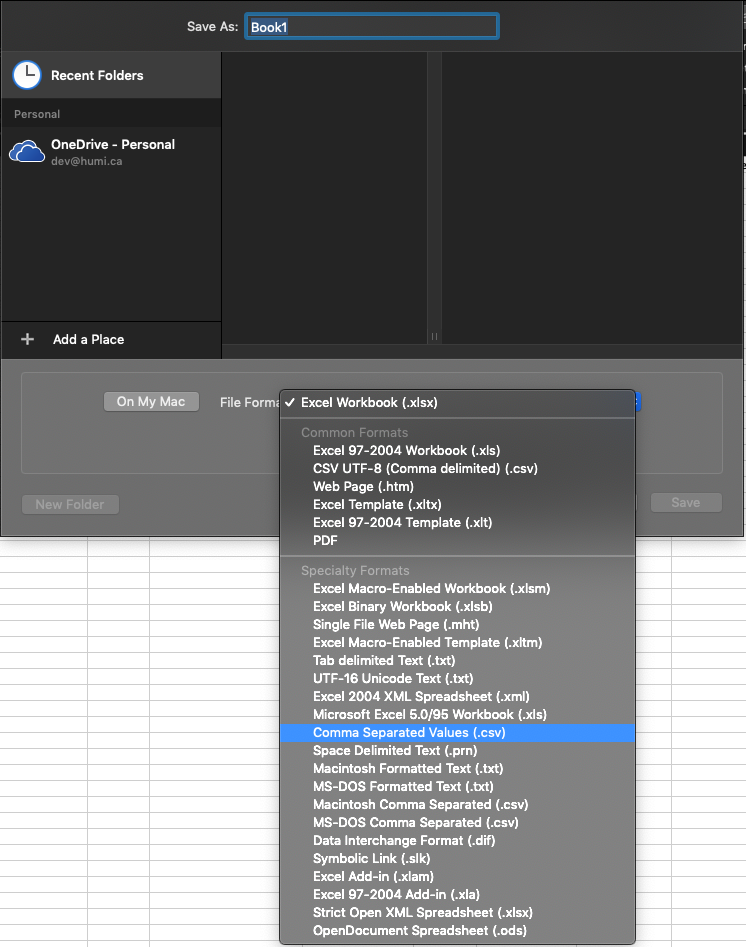This screenshot has width=746, height=947.
Task: Click the plus icon beside Add a Place
Action: (27, 339)
